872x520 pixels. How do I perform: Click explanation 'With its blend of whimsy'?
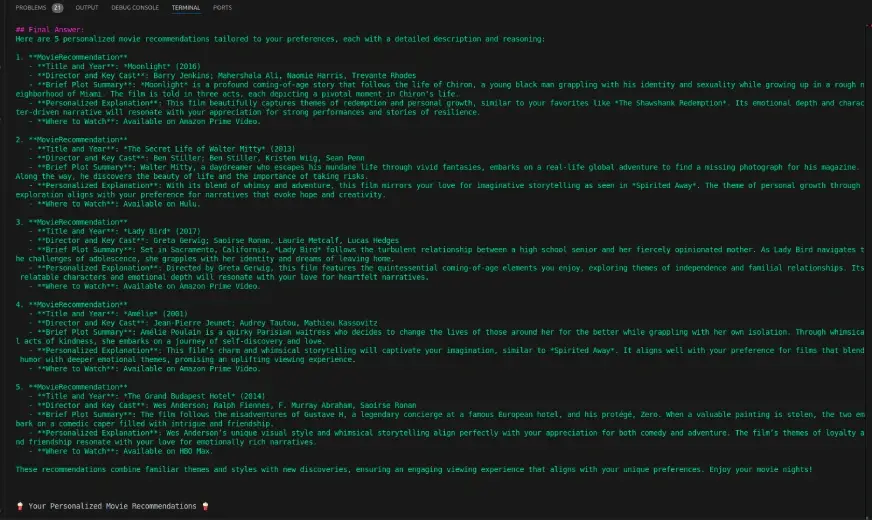(x=445, y=185)
